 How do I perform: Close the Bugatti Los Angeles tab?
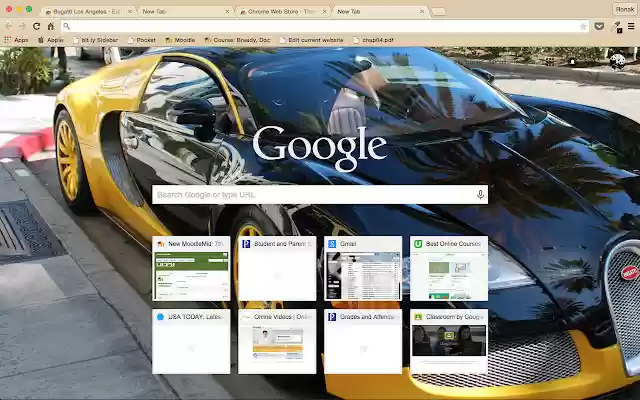coord(130,12)
